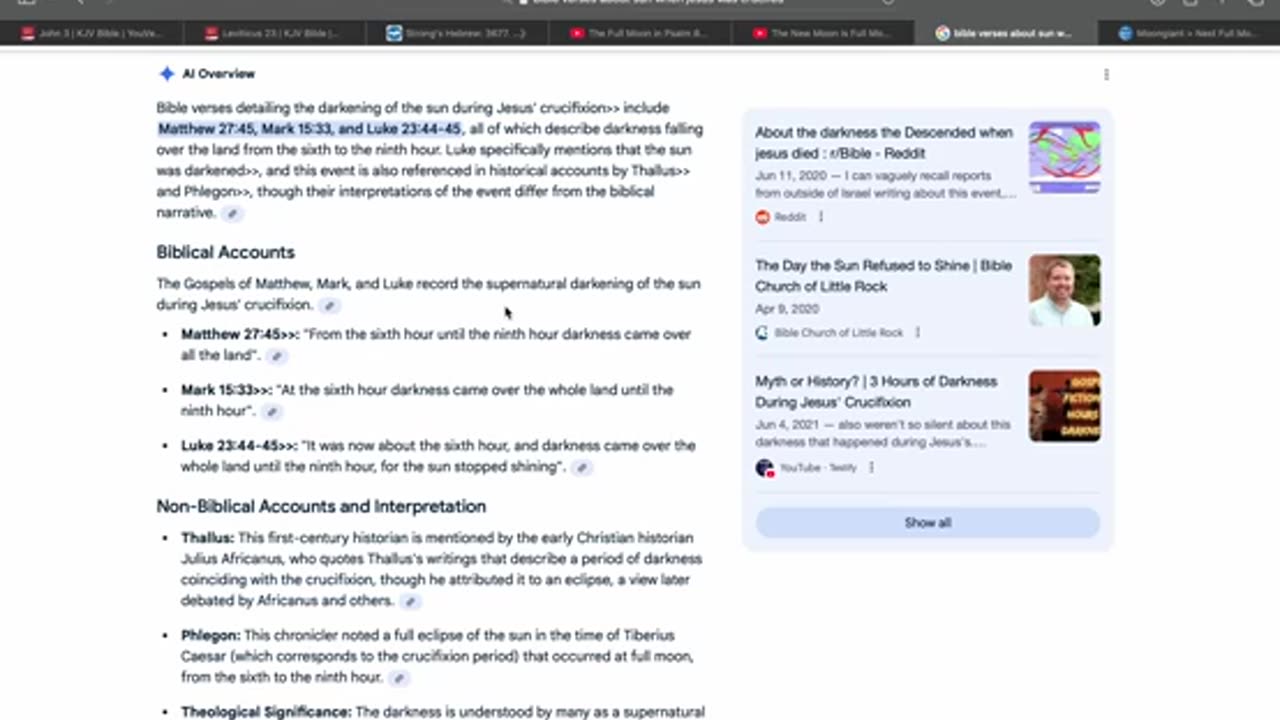Click the Reddit favicon in the source card

point(763,217)
